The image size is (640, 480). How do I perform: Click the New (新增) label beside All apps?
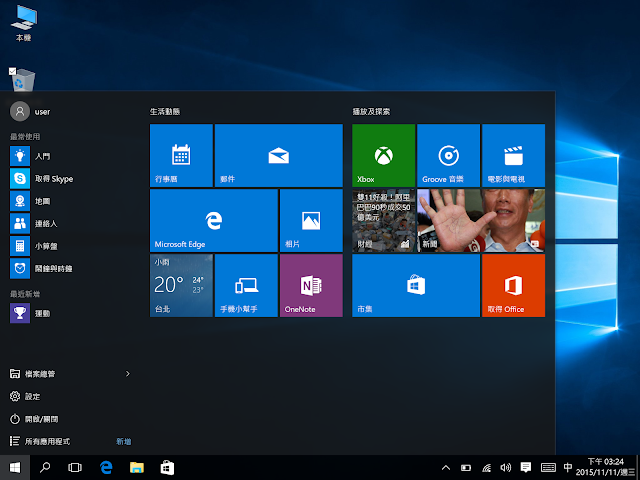(124, 441)
